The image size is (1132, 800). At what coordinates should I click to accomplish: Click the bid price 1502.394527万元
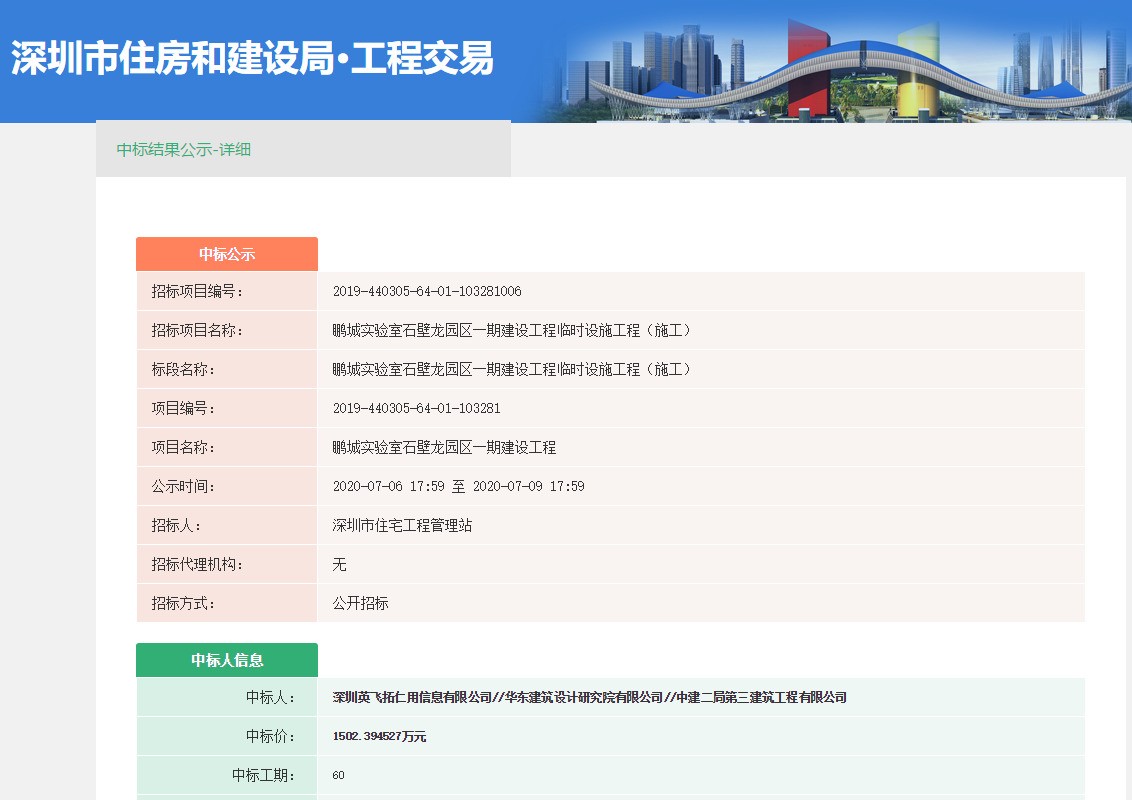pyautogui.click(x=379, y=736)
